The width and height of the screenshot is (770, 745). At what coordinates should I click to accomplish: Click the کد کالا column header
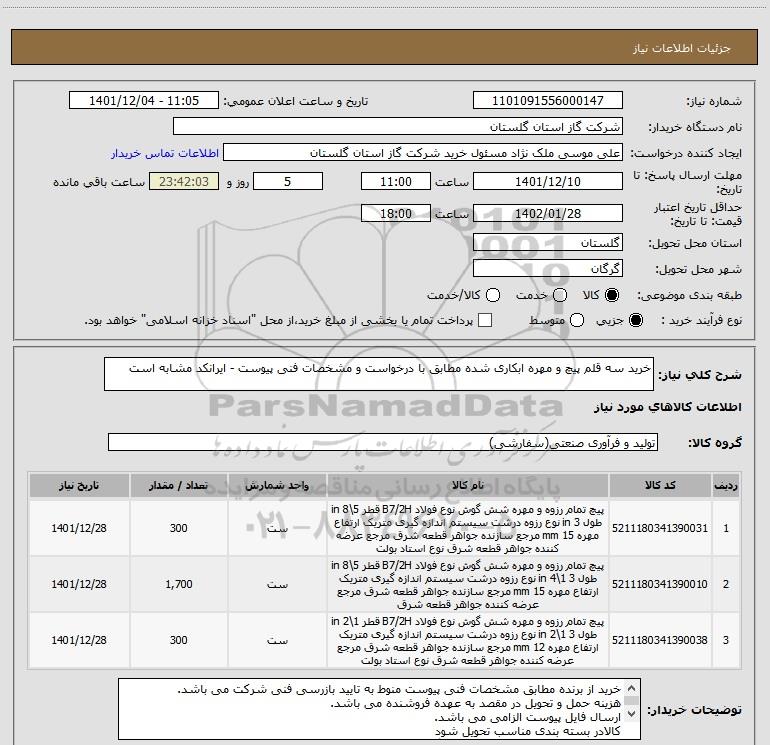click(660, 486)
